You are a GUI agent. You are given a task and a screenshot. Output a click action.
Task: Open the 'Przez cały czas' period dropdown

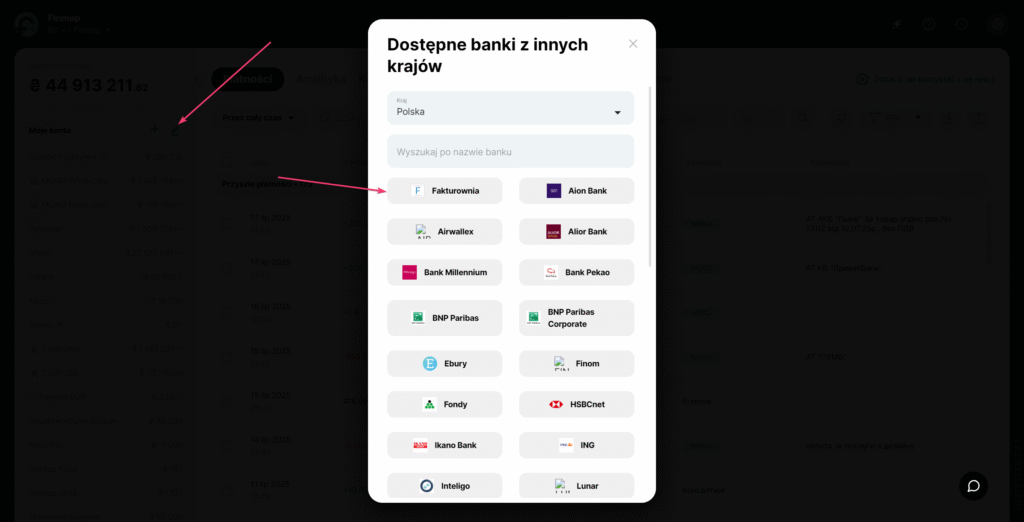pyautogui.click(x=258, y=118)
